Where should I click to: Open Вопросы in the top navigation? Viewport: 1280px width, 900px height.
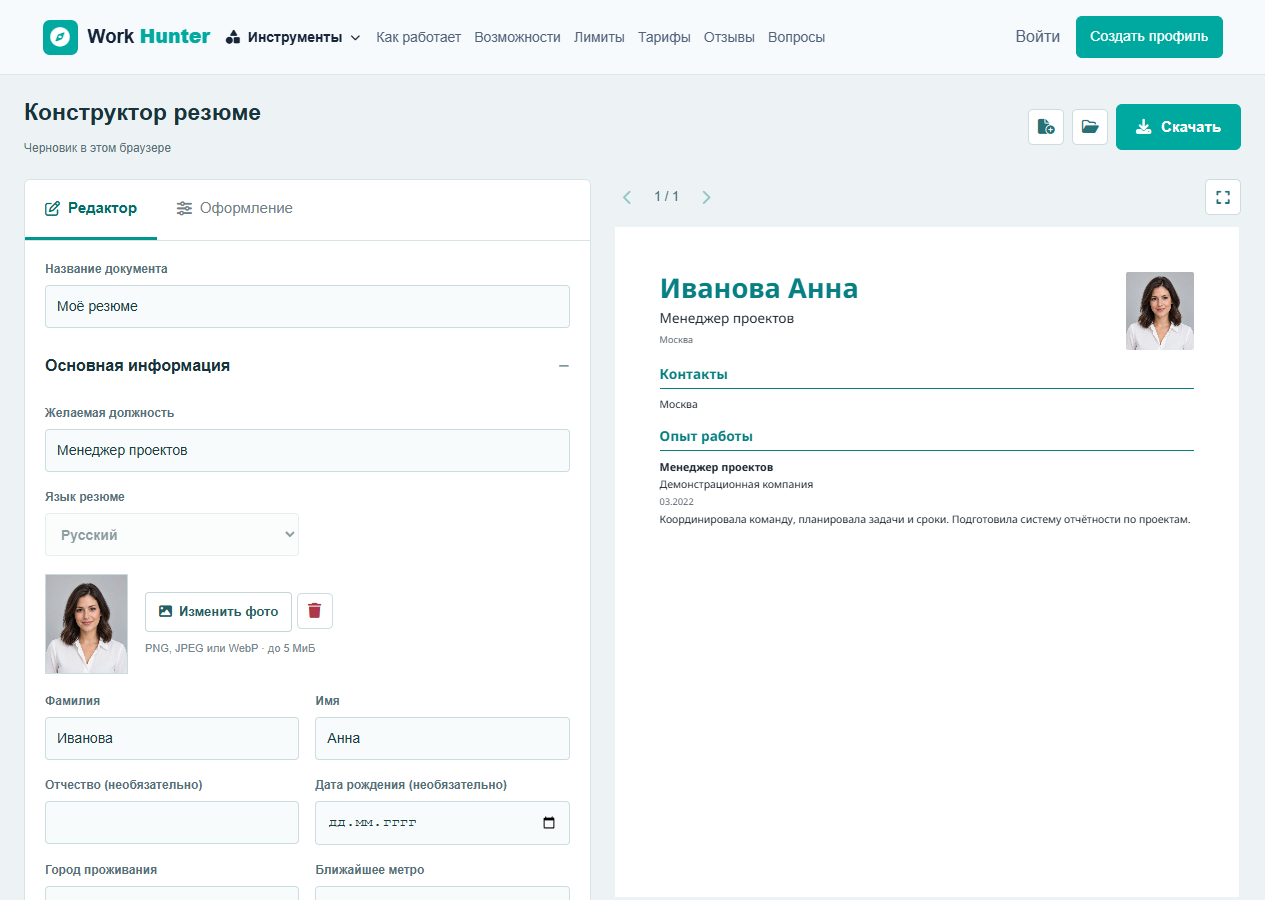point(797,37)
